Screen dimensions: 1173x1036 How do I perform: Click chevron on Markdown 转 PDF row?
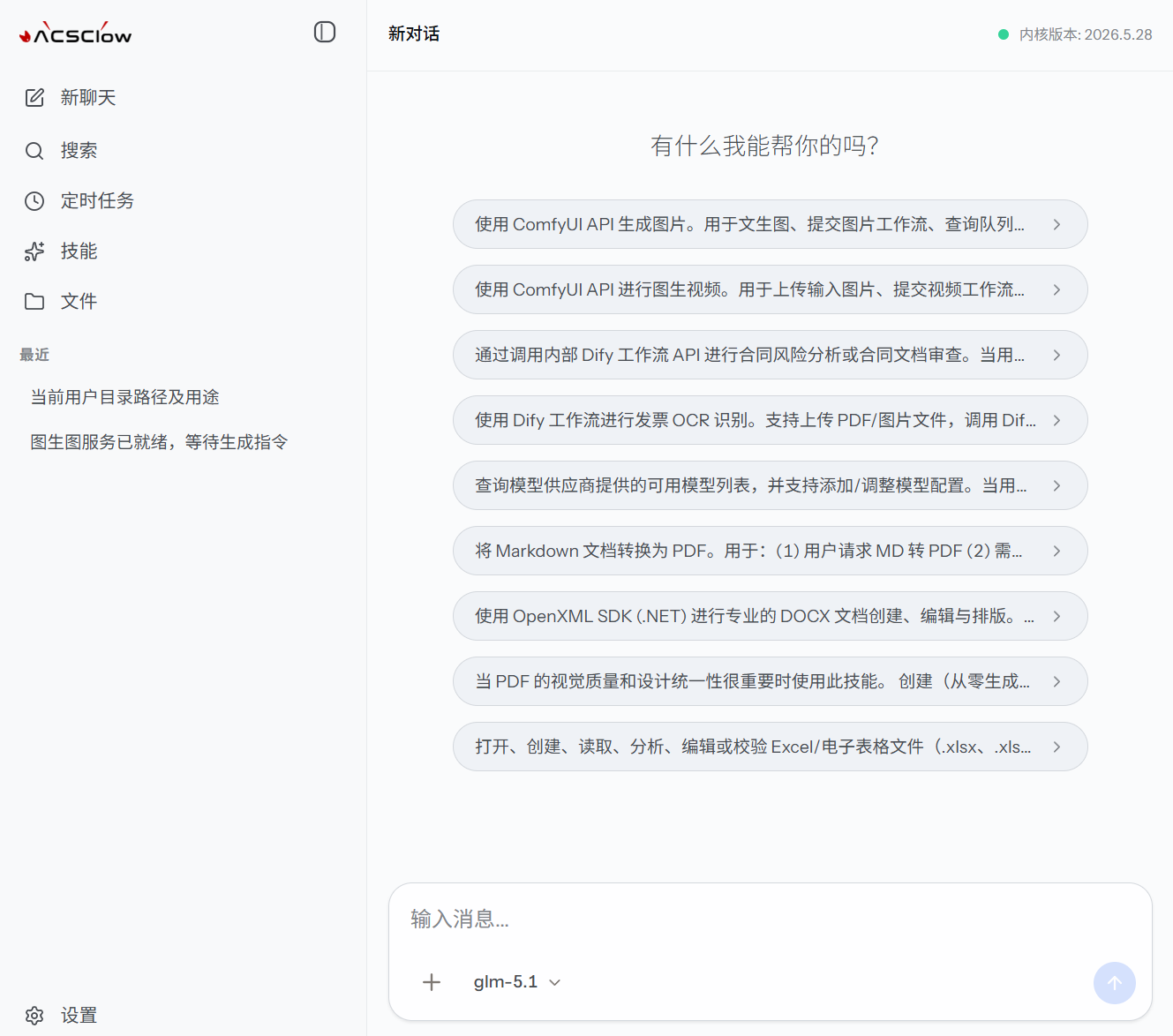pos(1056,551)
